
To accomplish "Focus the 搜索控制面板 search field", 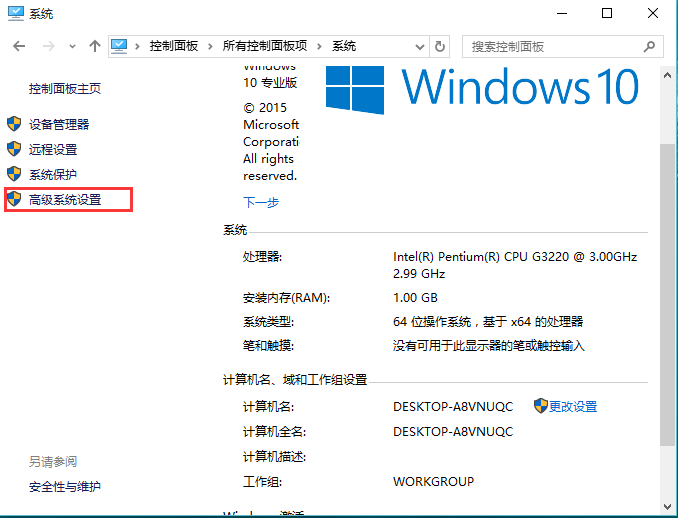I will [x=563, y=46].
